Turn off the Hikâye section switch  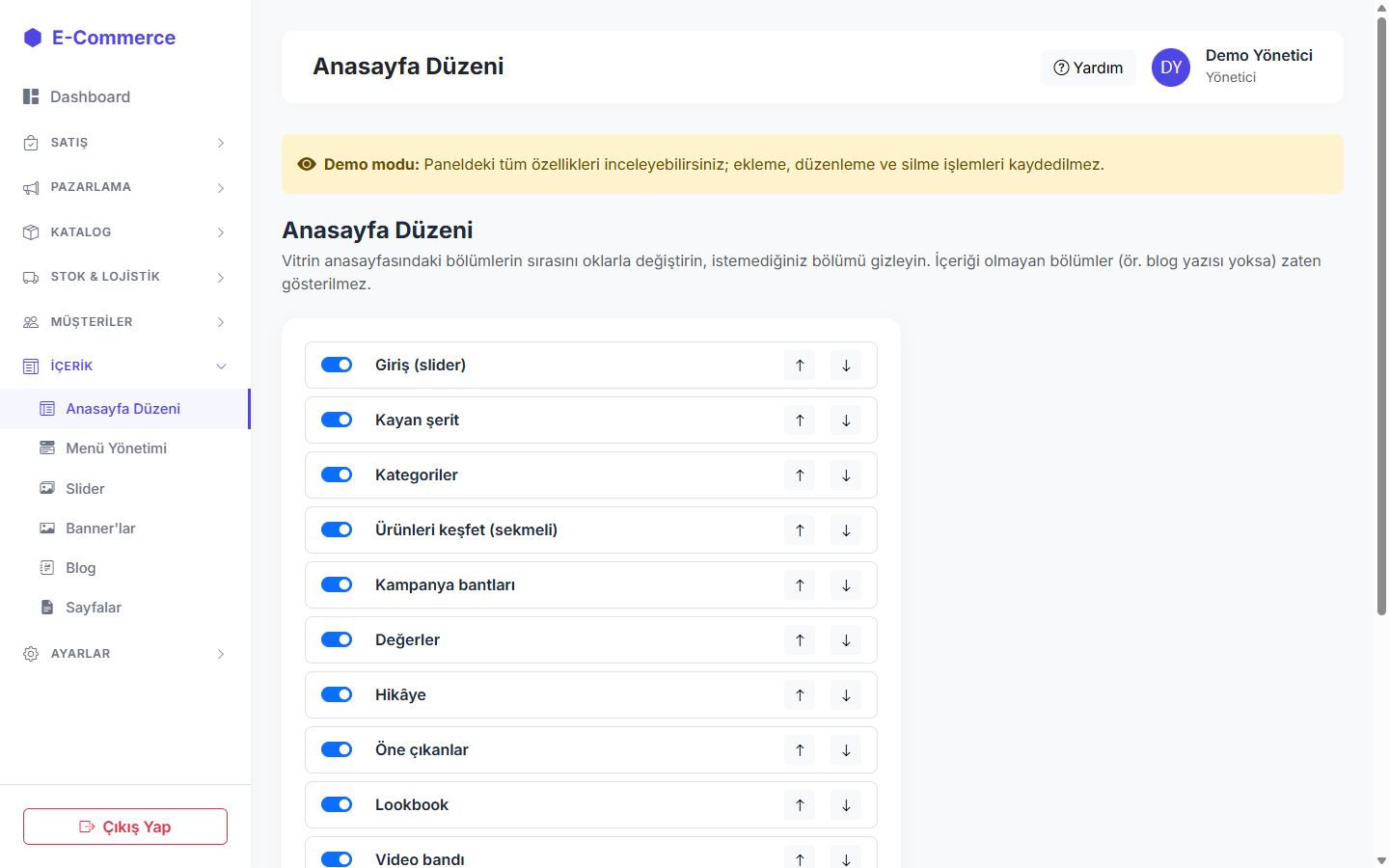(337, 694)
